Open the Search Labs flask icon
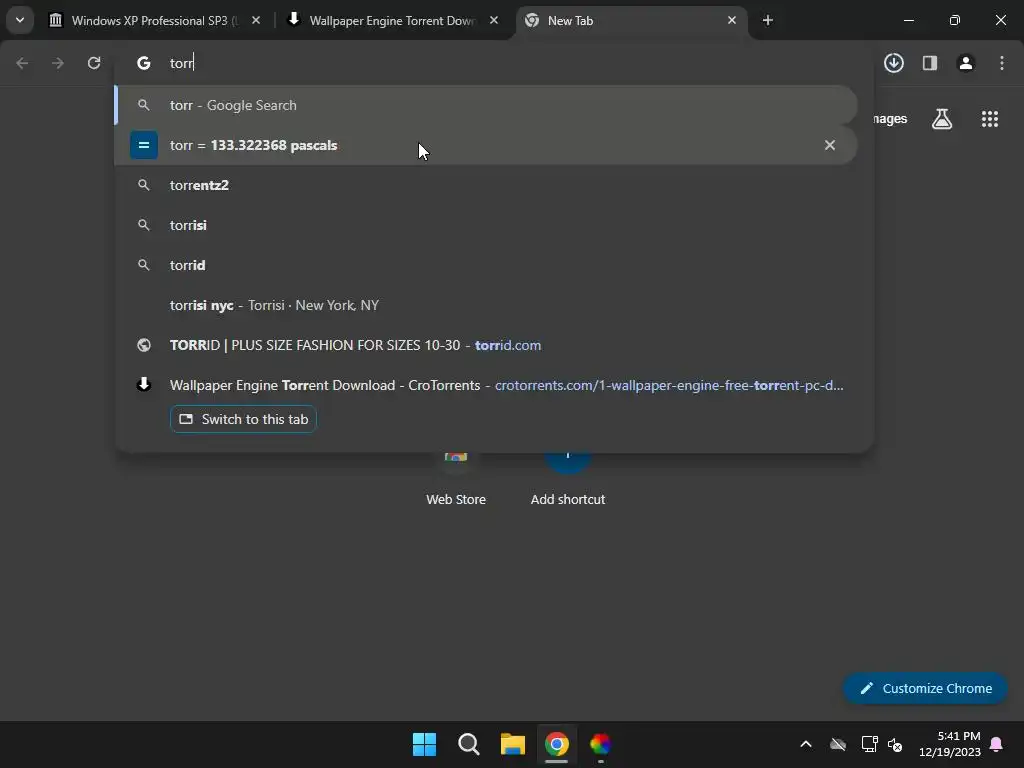1024x768 pixels. tap(941, 119)
